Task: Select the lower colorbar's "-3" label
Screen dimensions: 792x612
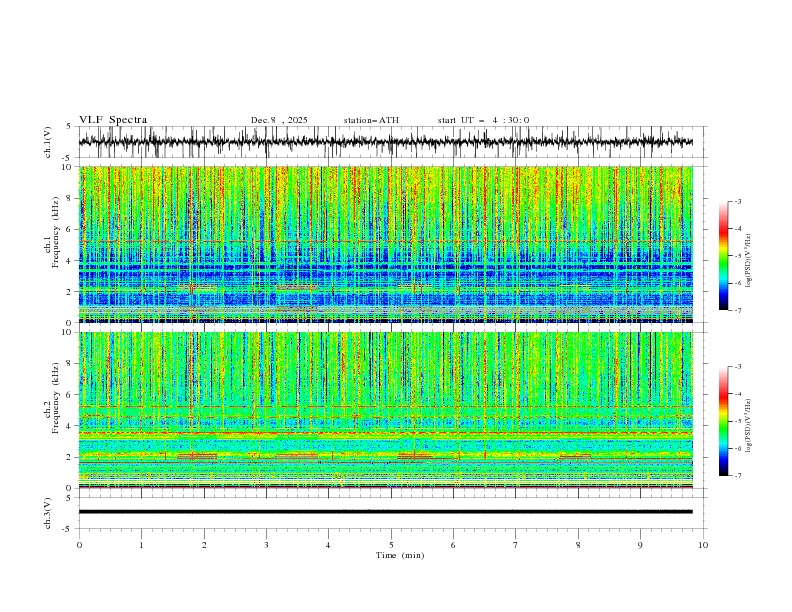Action: pyautogui.click(x=737, y=367)
